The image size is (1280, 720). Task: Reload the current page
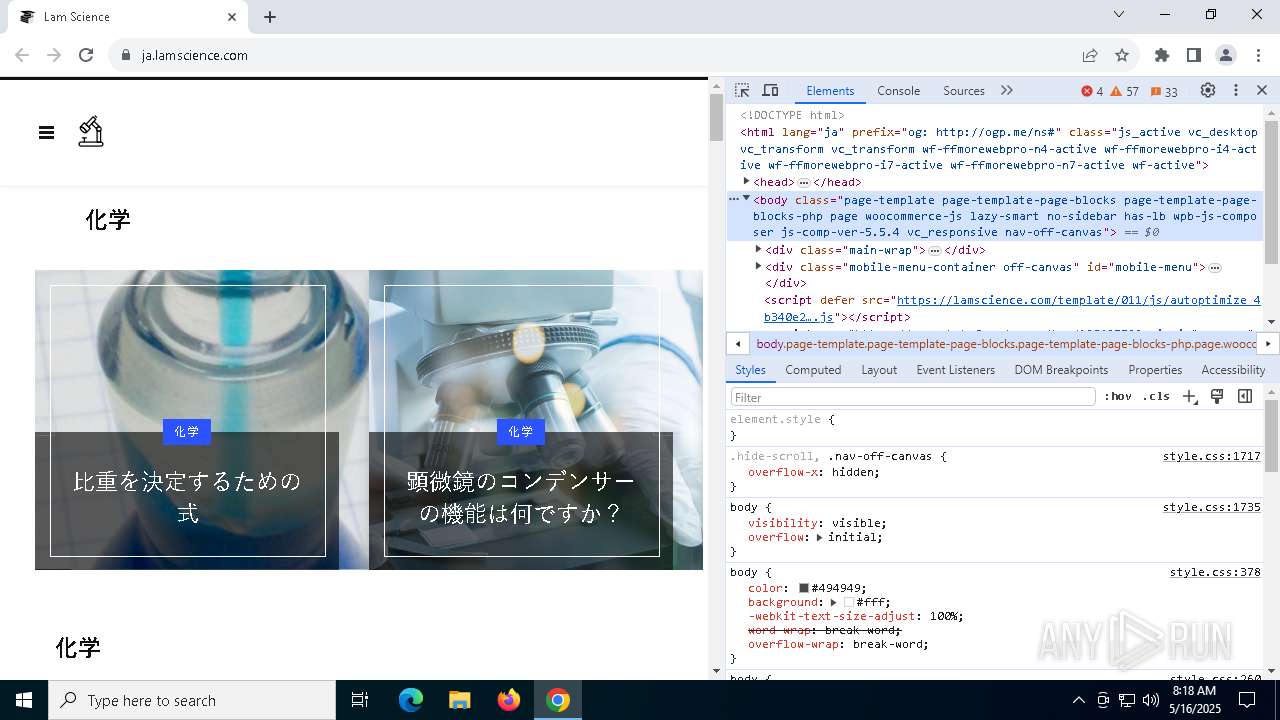86,55
